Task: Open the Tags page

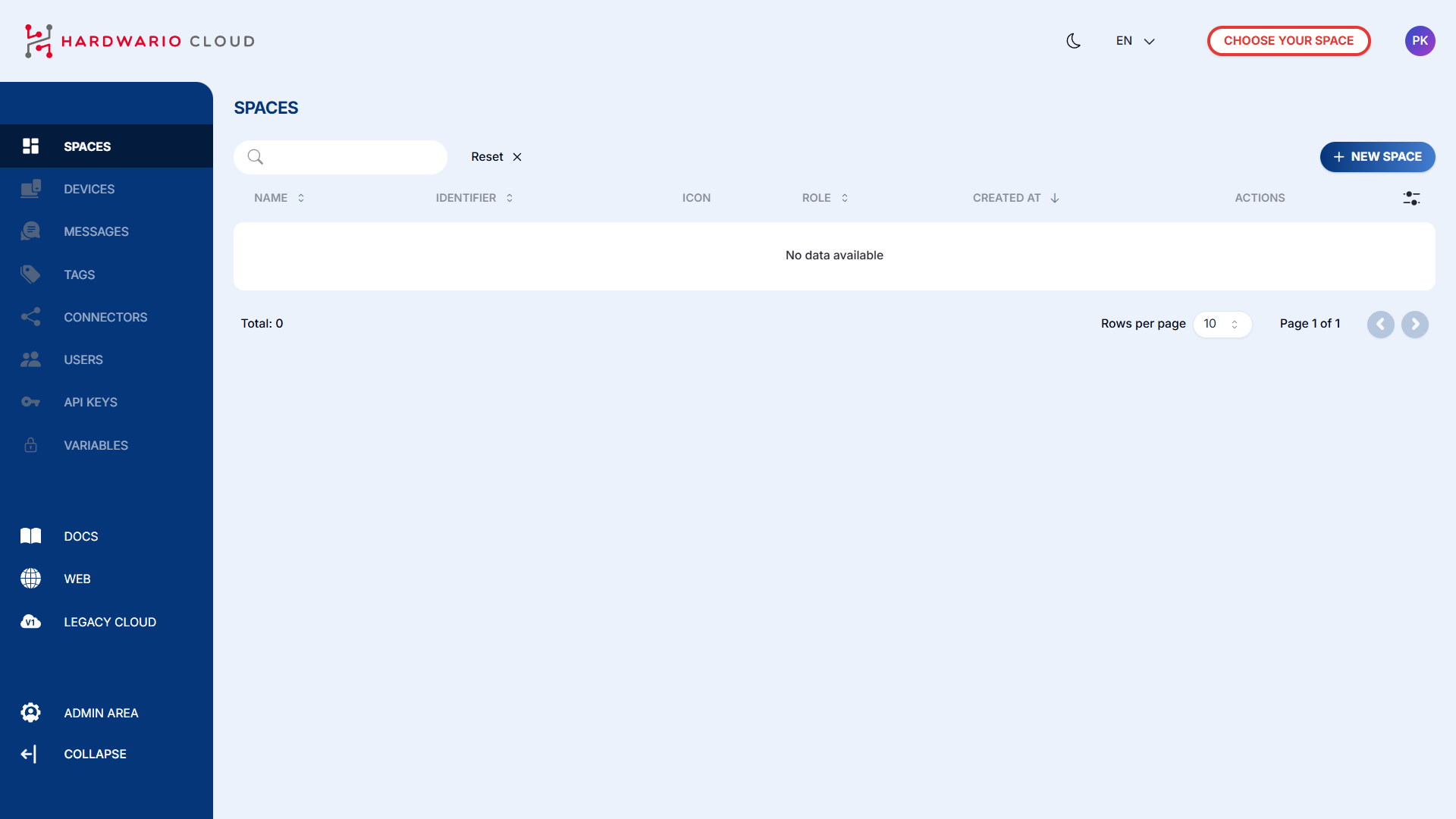Action: point(79,275)
